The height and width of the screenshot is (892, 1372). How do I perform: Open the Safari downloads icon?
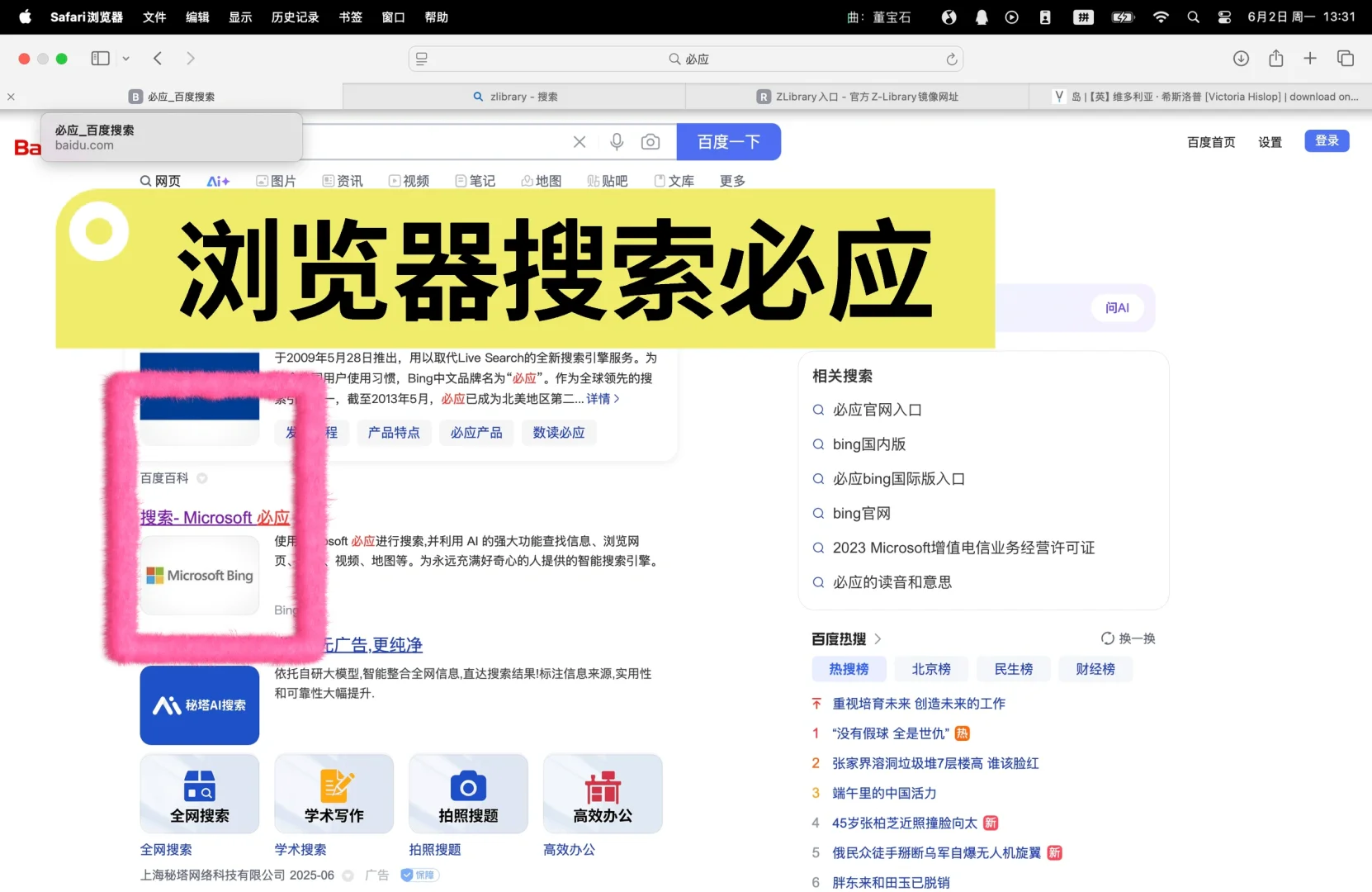1241,58
